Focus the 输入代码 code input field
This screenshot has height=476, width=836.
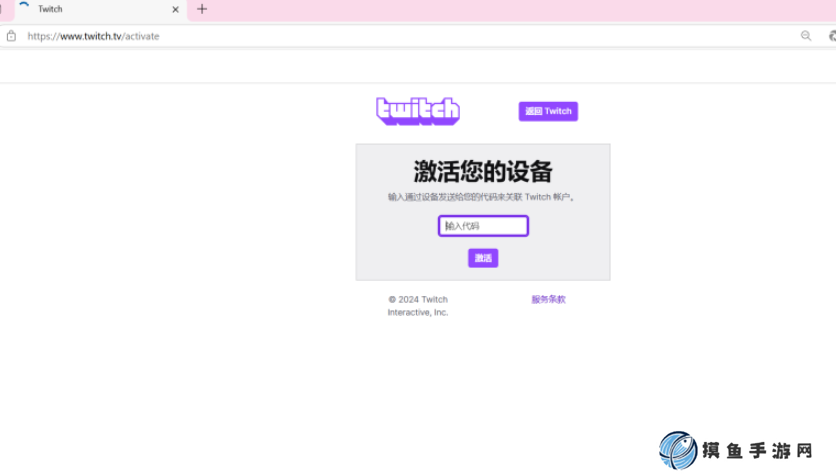(x=483, y=226)
